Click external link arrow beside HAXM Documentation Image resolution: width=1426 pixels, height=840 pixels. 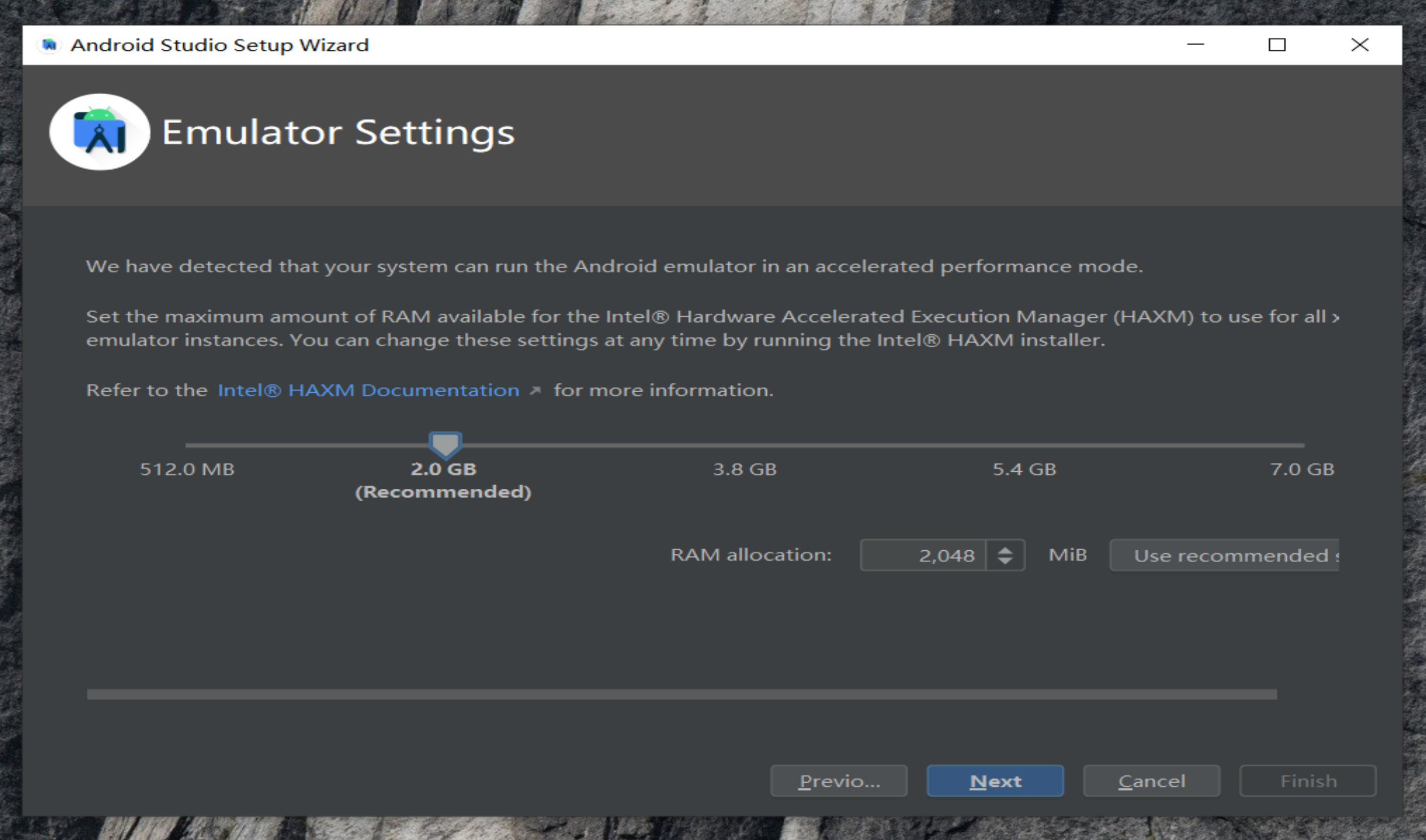click(534, 390)
